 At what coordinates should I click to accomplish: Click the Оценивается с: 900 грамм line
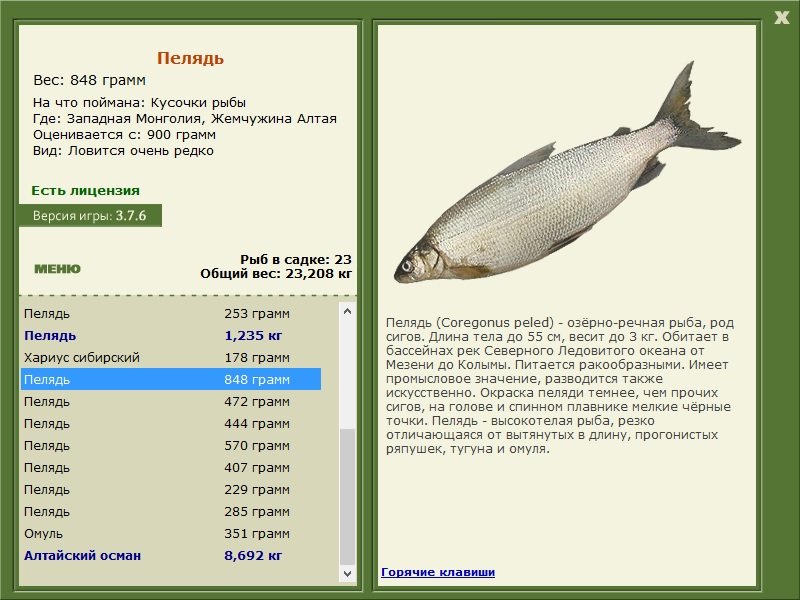124,135
